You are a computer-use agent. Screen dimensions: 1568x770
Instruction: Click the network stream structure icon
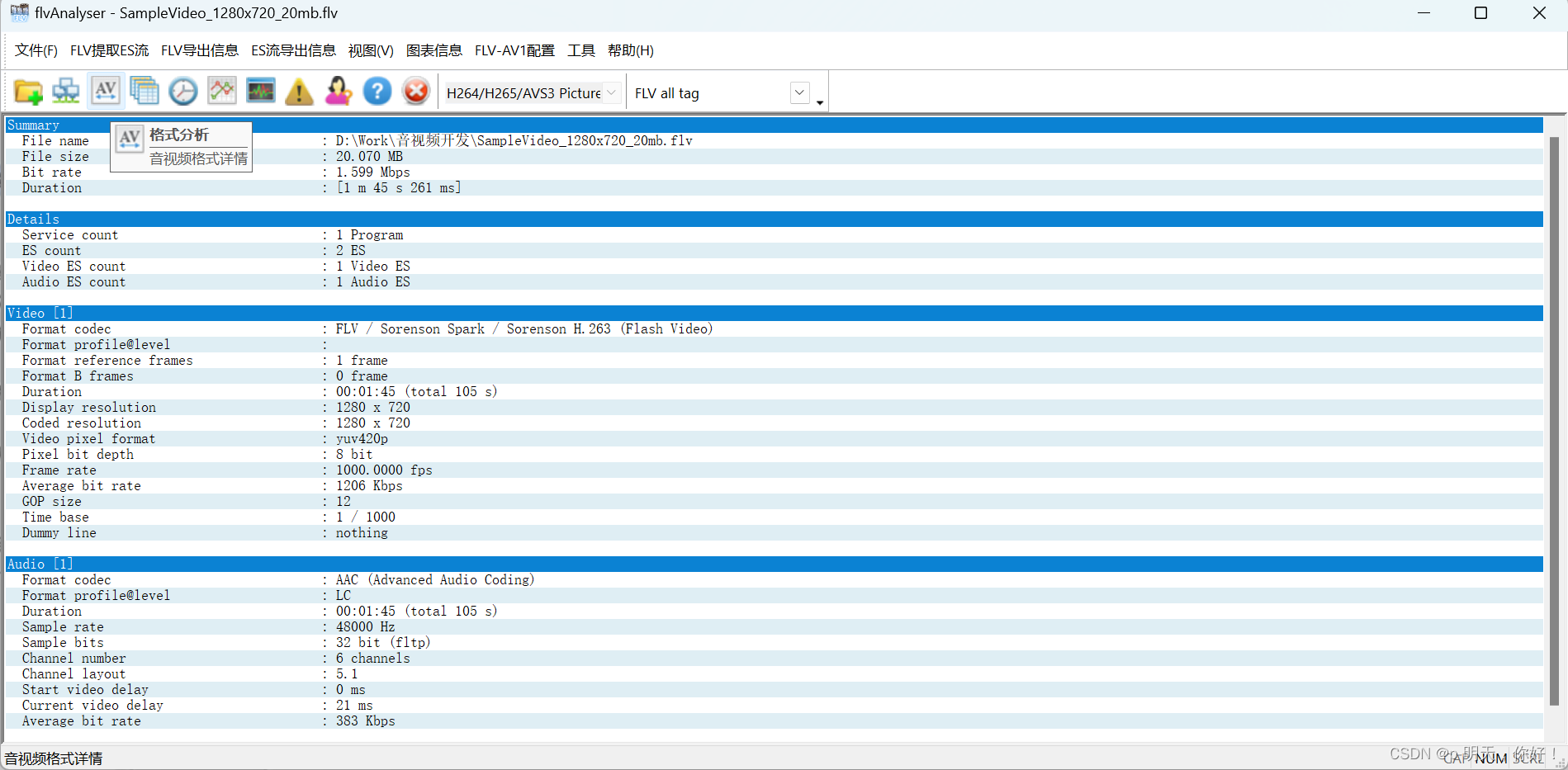coord(66,92)
